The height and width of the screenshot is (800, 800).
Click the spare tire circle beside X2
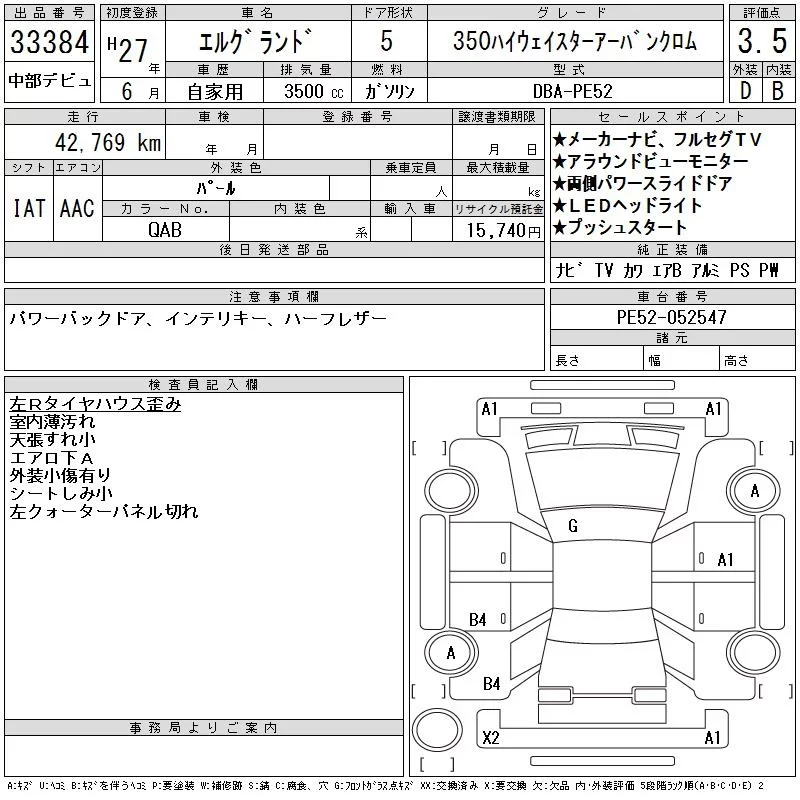coord(437,730)
